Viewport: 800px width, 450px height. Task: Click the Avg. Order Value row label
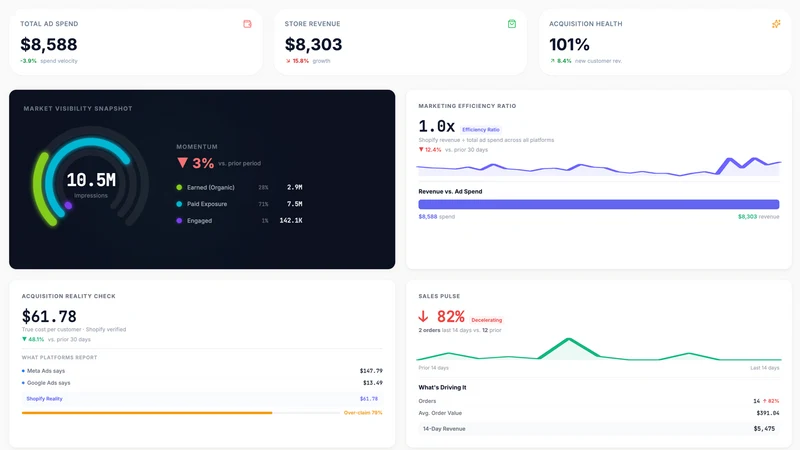(x=440, y=413)
